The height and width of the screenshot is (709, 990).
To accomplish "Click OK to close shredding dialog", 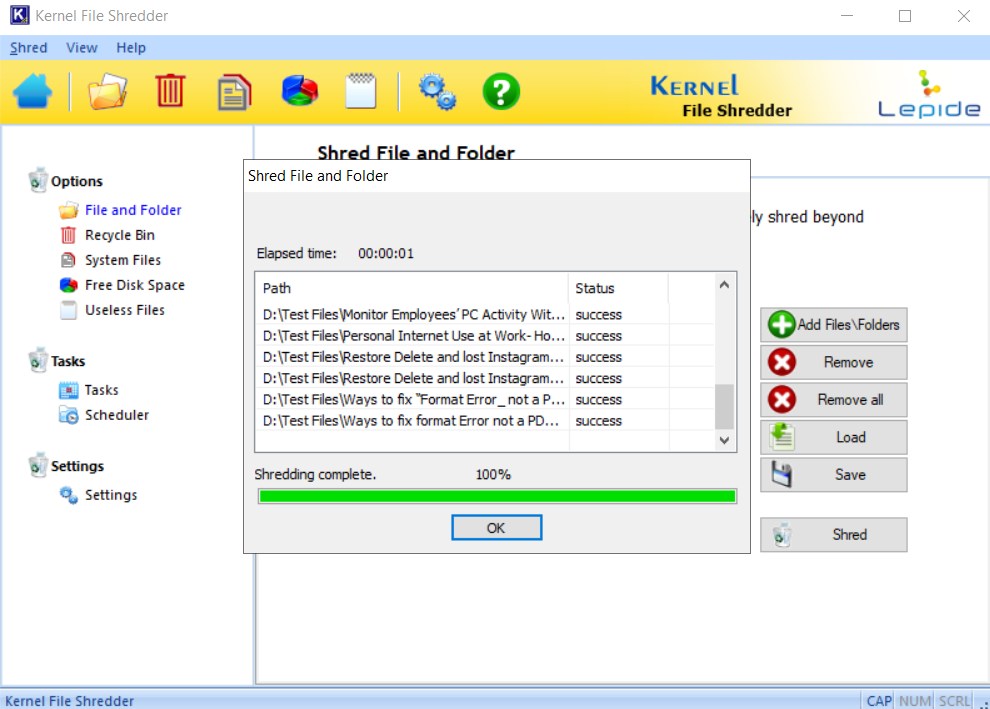I will coord(496,528).
